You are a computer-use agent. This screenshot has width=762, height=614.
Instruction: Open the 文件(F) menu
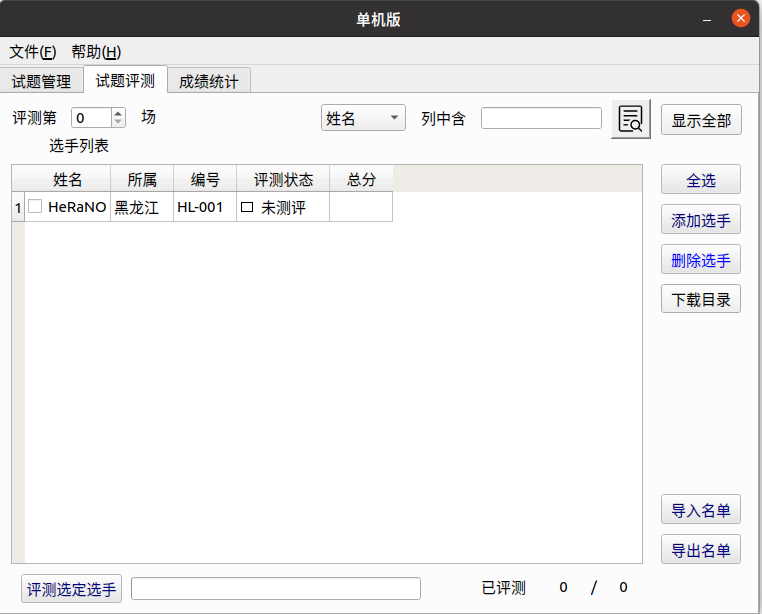tap(33, 52)
